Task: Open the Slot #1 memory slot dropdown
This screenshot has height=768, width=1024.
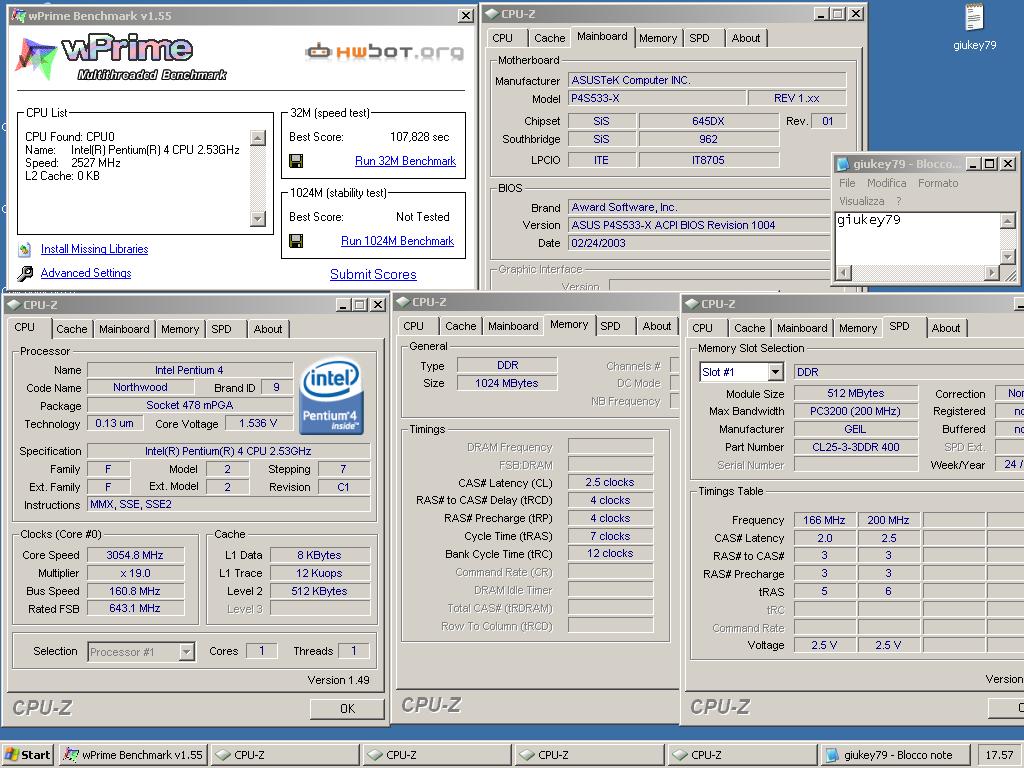Action: coord(775,372)
